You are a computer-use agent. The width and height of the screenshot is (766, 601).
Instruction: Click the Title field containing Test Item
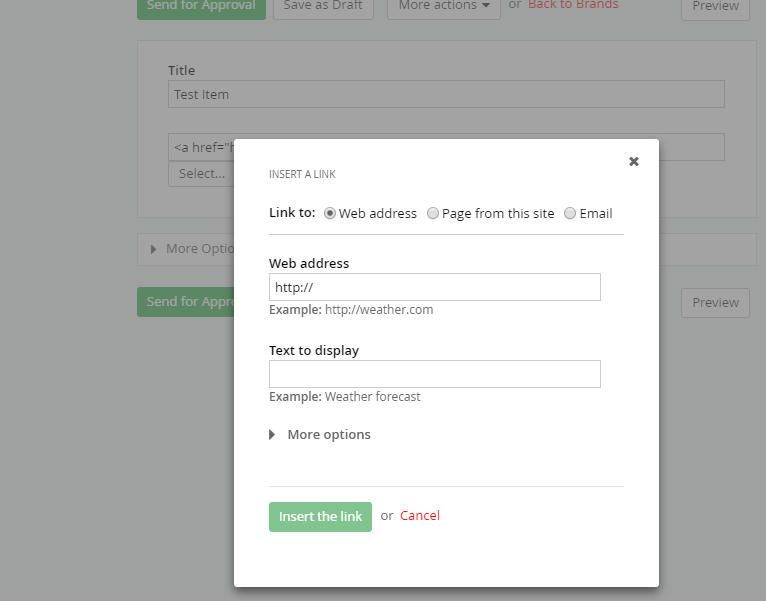(446, 94)
